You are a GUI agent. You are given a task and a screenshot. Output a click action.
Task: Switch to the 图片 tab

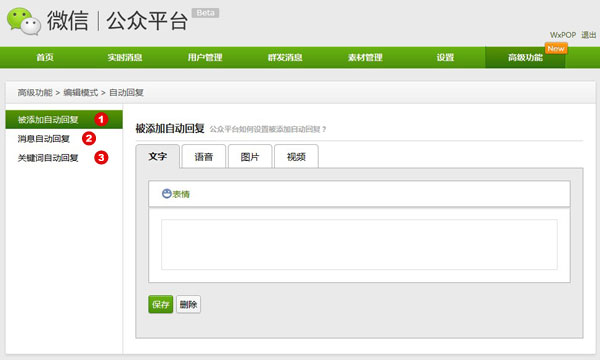pyautogui.click(x=250, y=156)
